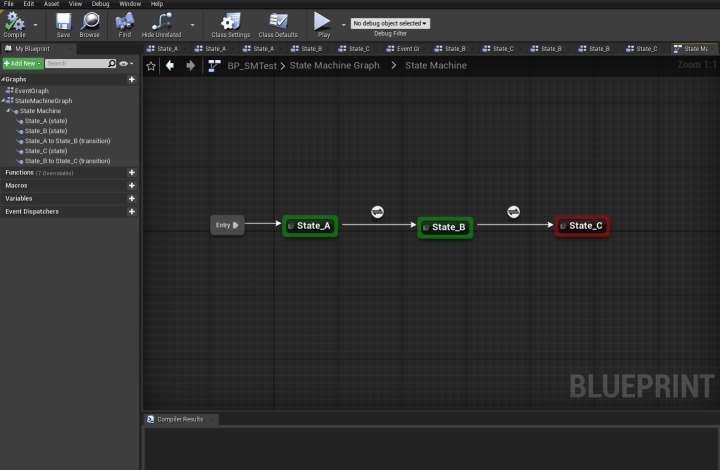Open the File menu

pyautogui.click(x=9, y=4)
